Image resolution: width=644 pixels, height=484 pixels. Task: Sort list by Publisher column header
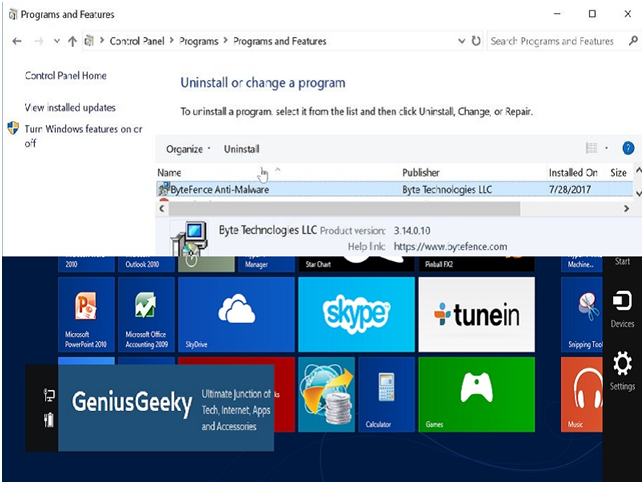tap(421, 173)
